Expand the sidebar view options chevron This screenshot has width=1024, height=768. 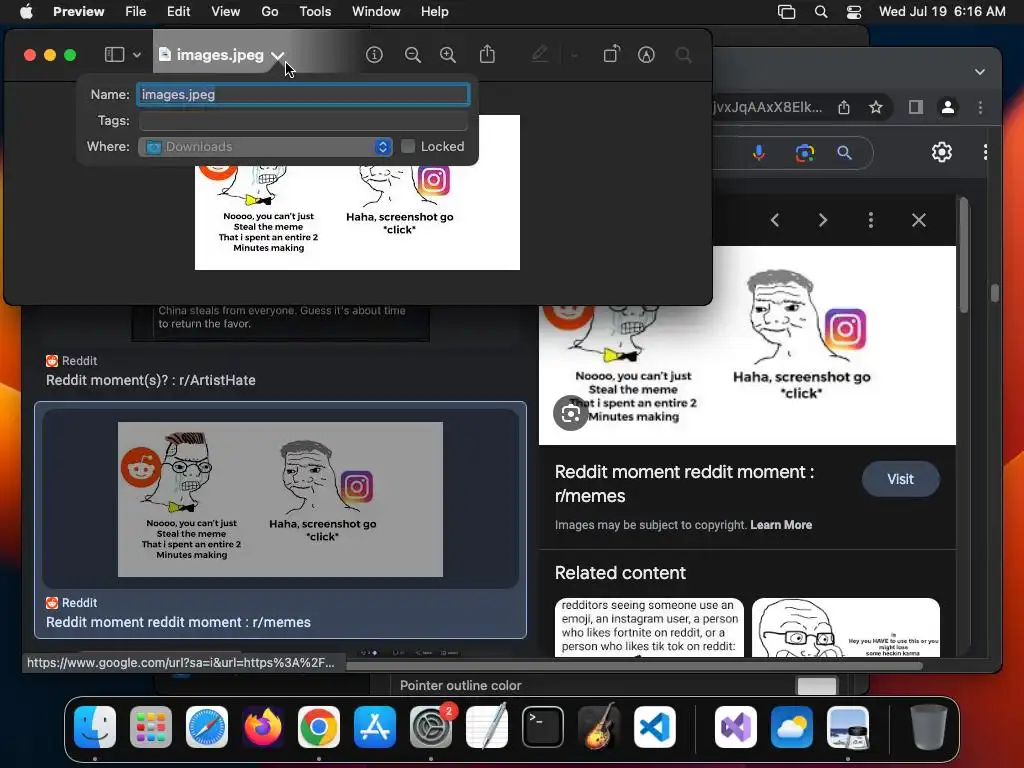[x=136, y=55]
